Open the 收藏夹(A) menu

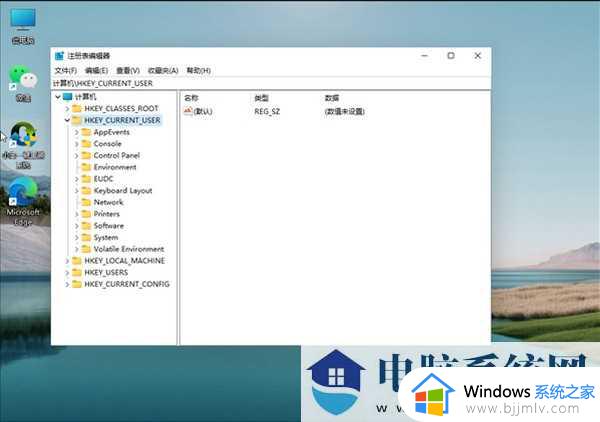point(163,70)
